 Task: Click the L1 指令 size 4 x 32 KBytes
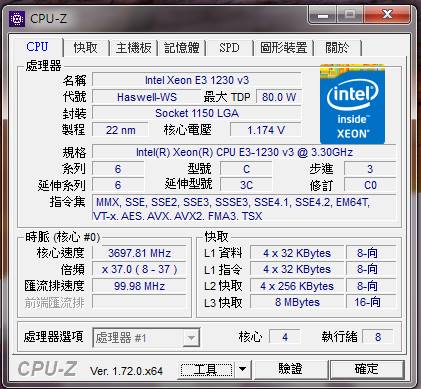click(x=297, y=269)
